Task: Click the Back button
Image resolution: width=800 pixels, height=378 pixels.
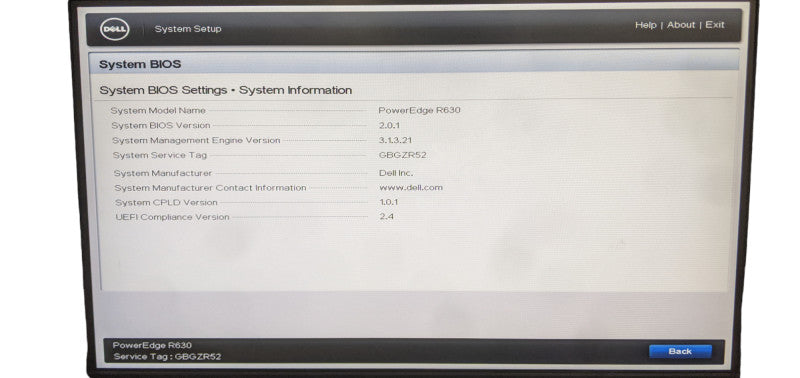Action: [680, 351]
